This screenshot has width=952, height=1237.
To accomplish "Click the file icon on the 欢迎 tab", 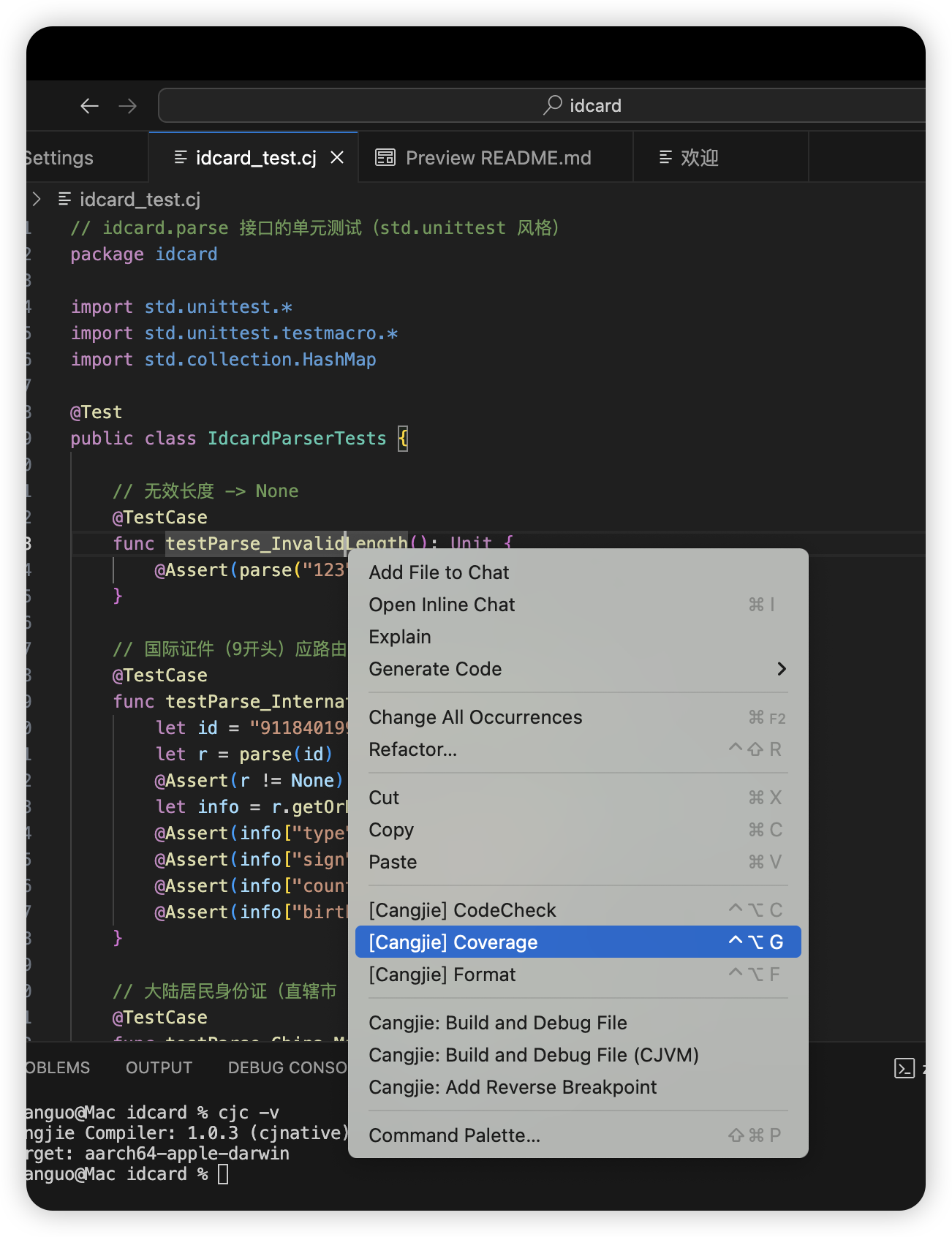I will (665, 157).
